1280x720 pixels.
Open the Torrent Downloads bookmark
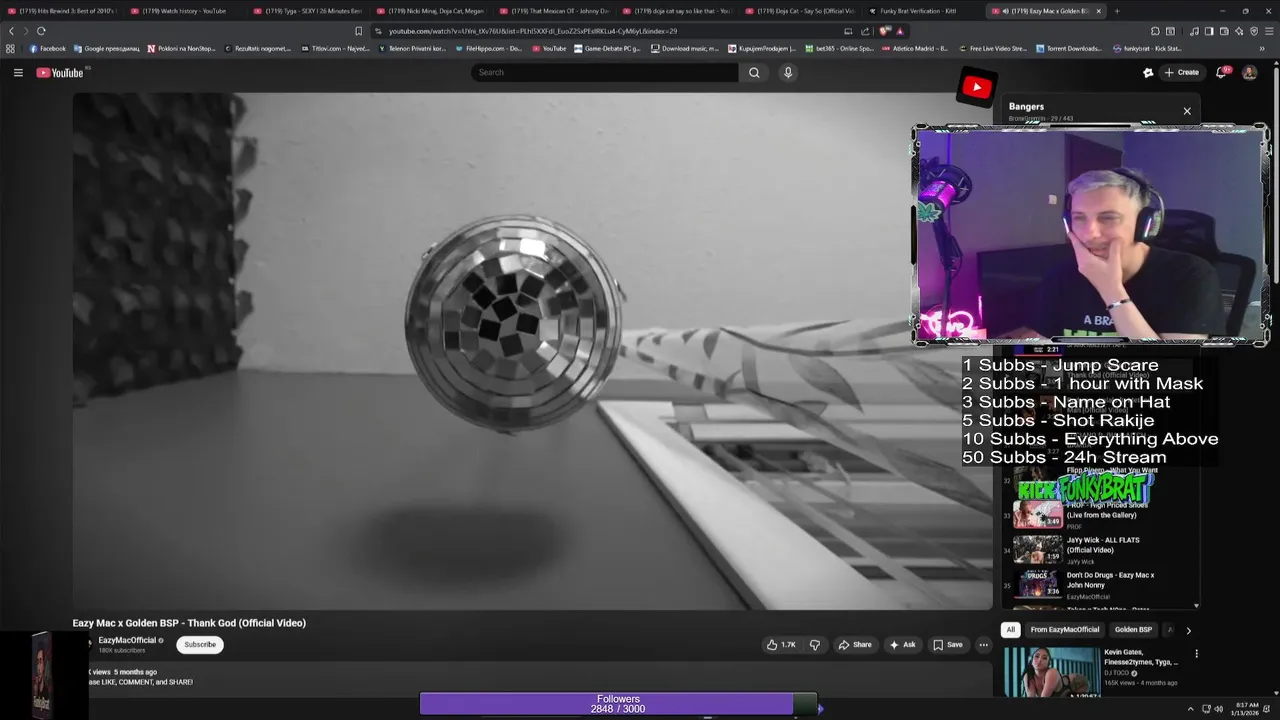(x=1069, y=48)
